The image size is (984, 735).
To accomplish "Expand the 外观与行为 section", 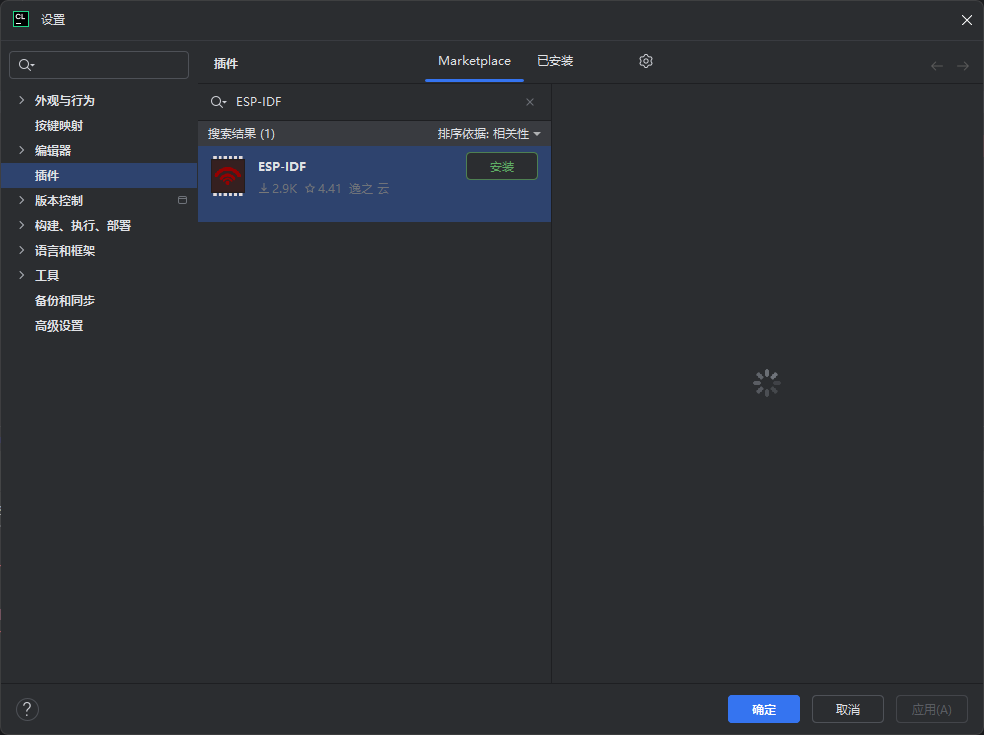I will pos(22,100).
